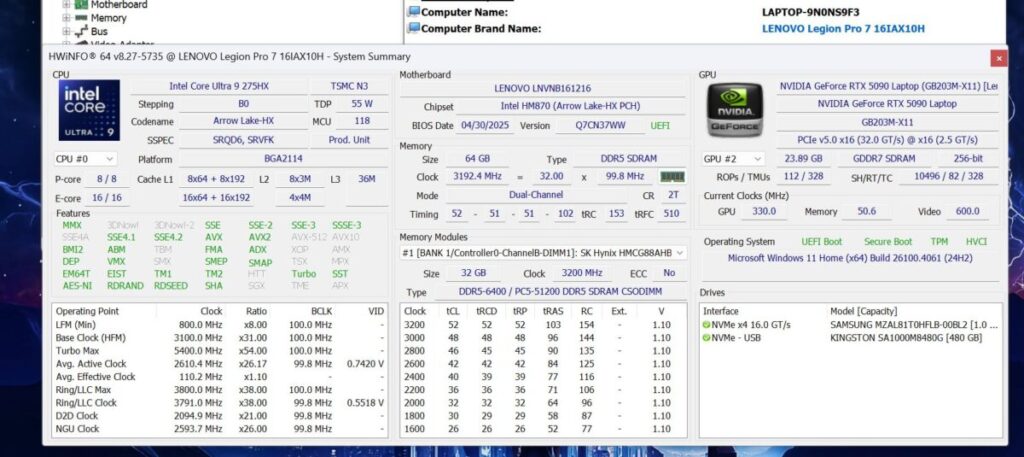
Task: Select the Bus tree item
Action: (x=99, y=31)
